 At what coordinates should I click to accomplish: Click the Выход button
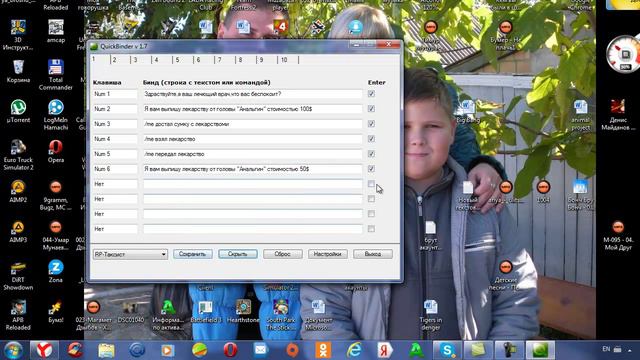tap(373, 254)
